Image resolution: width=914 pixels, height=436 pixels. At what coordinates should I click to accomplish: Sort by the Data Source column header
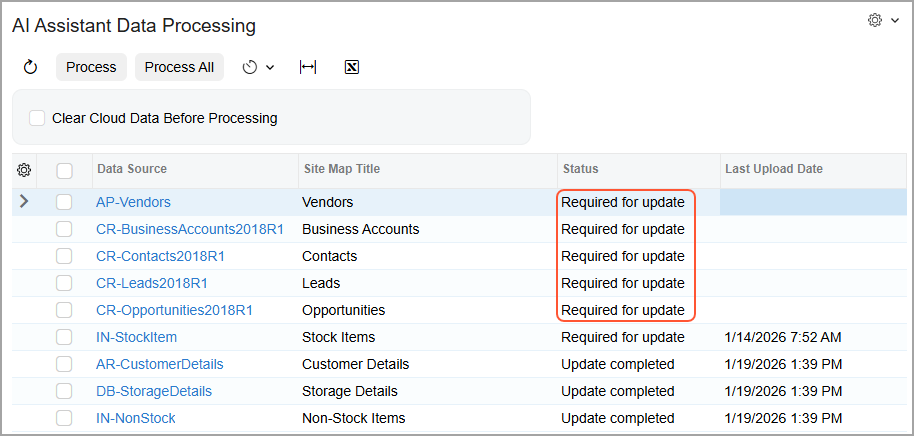click(x=195, y=170)
